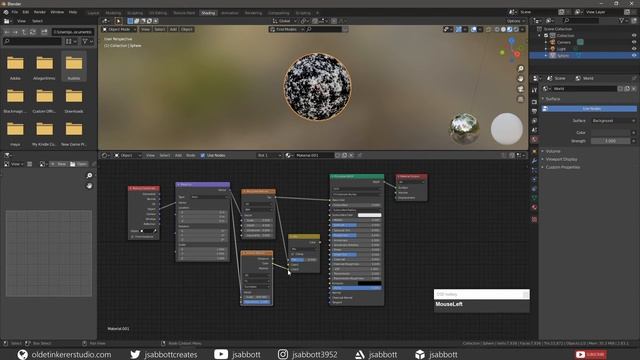Screen dimensions: 640x360
Task: Toggle From Instancer on Texture Coordinate node
Action: point(133,237)
